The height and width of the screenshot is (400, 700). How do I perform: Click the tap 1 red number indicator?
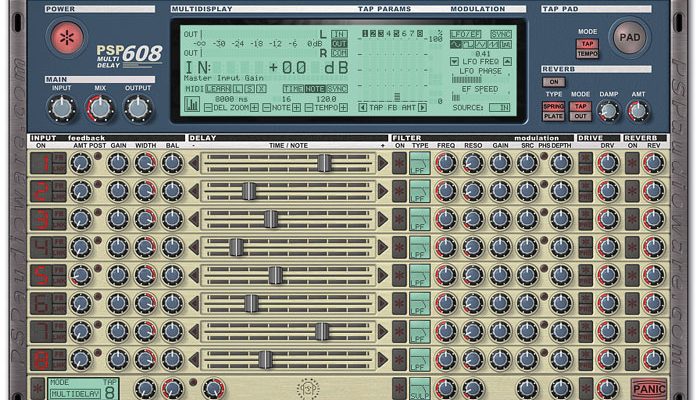[43, 163]
